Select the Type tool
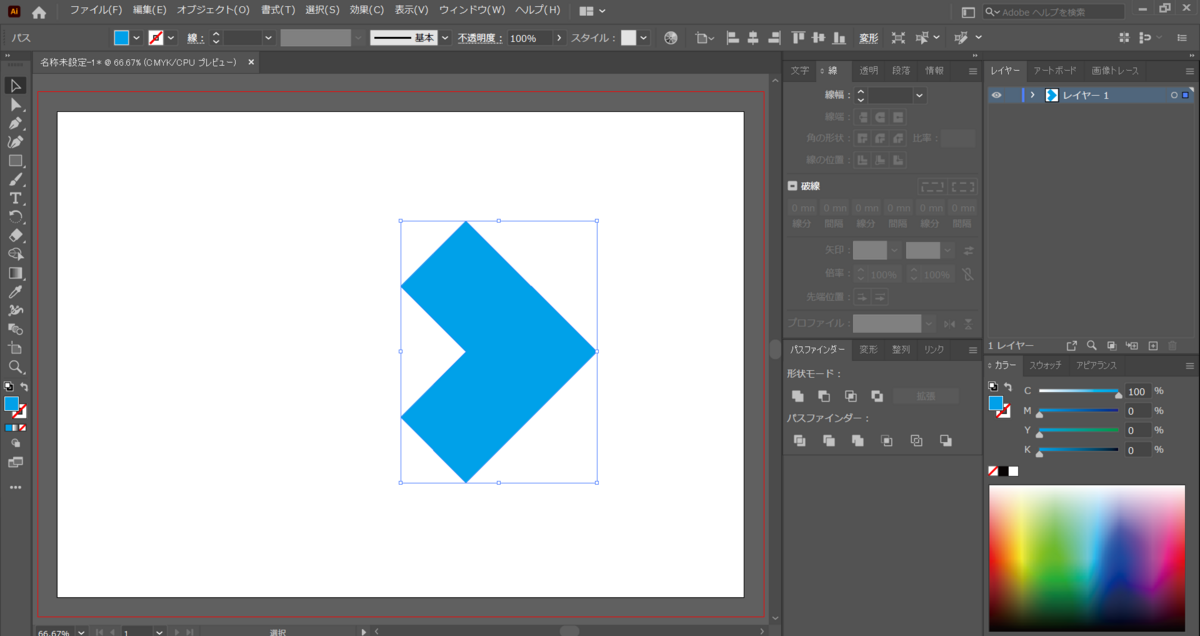 [x=16, y=198]
